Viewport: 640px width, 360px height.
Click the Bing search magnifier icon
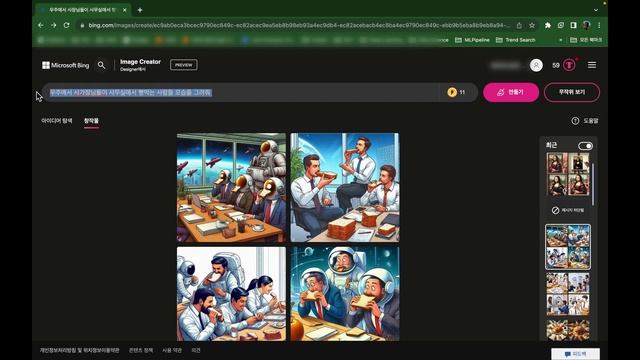pyautogui.click(x=101, y=65)
